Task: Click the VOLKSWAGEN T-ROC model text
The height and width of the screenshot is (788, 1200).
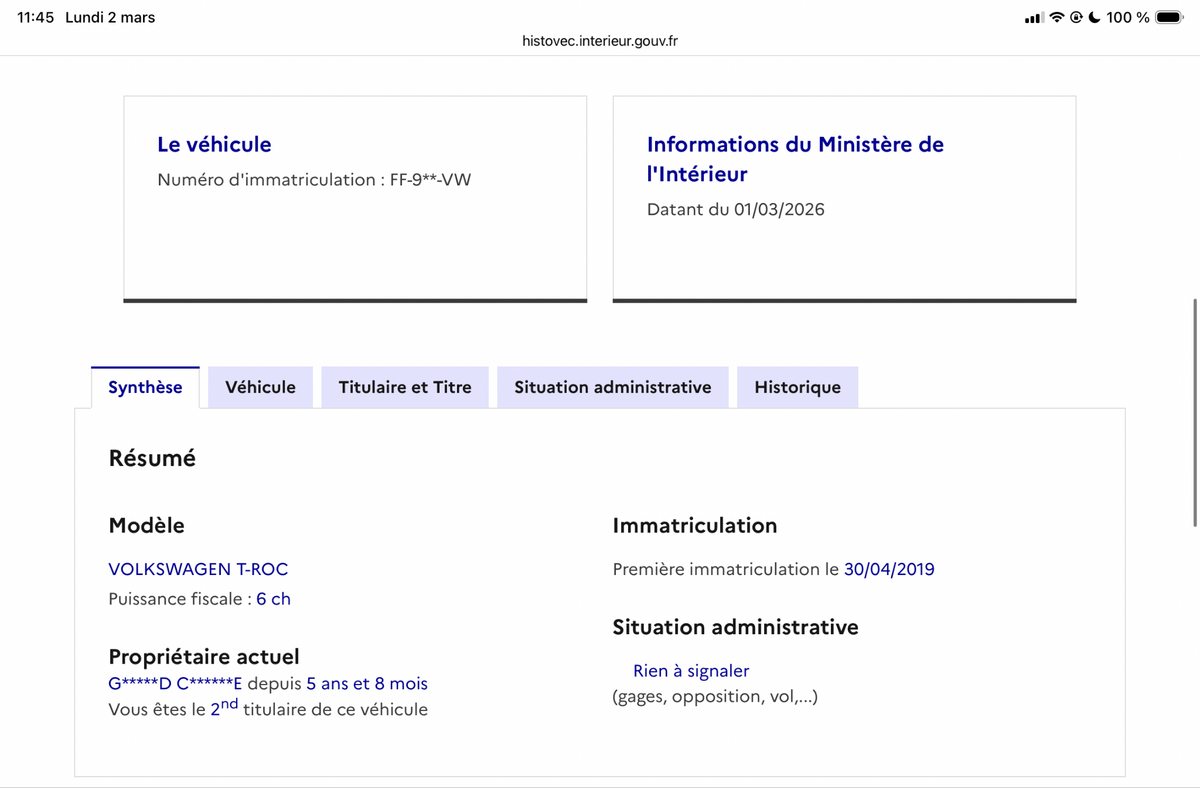Action: tap(198, 569)
